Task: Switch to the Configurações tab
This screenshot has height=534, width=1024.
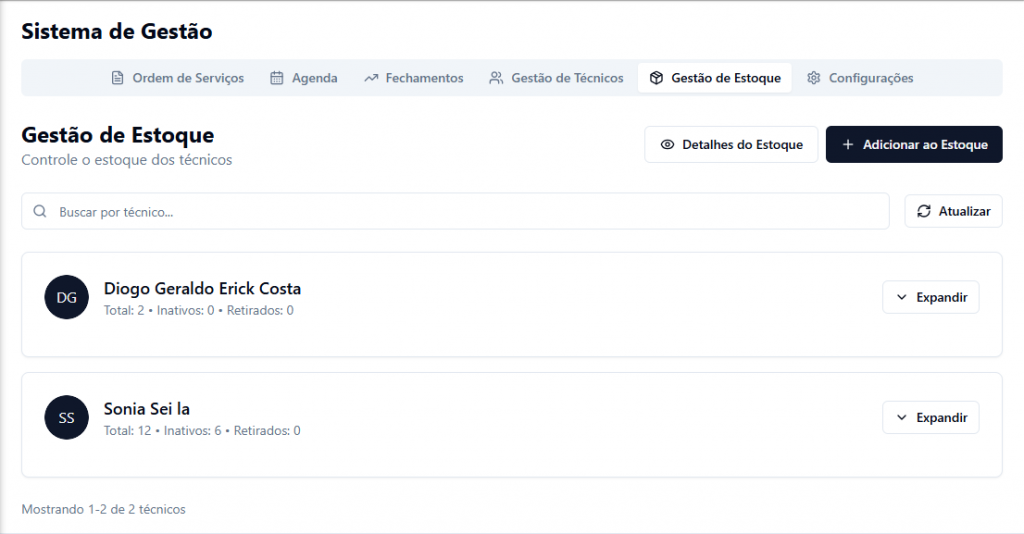Action: point(870,78)
